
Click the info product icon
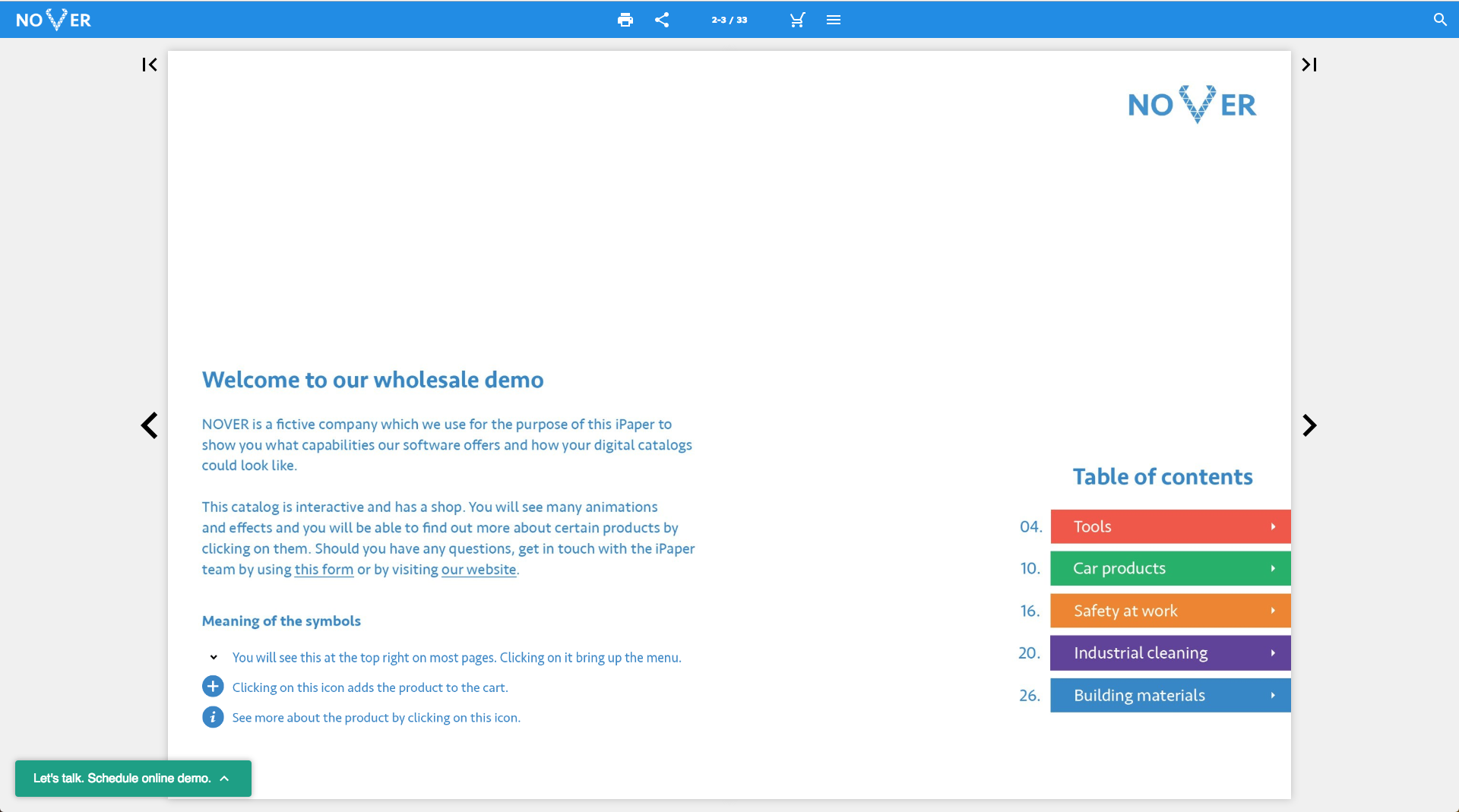(x=212, y=716)
